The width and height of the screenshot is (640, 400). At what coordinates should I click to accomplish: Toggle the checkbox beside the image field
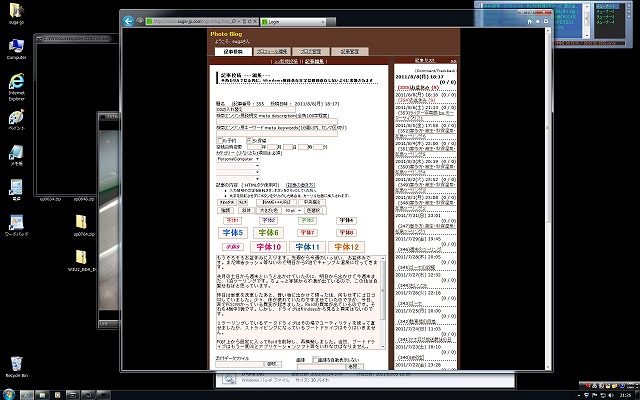[315, 360]
